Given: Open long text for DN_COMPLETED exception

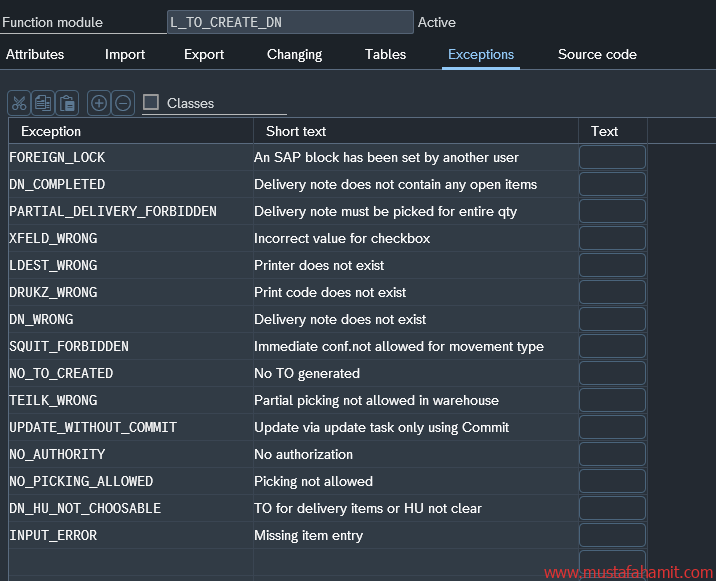Looking at the screenshot, I should pos(612,184).
